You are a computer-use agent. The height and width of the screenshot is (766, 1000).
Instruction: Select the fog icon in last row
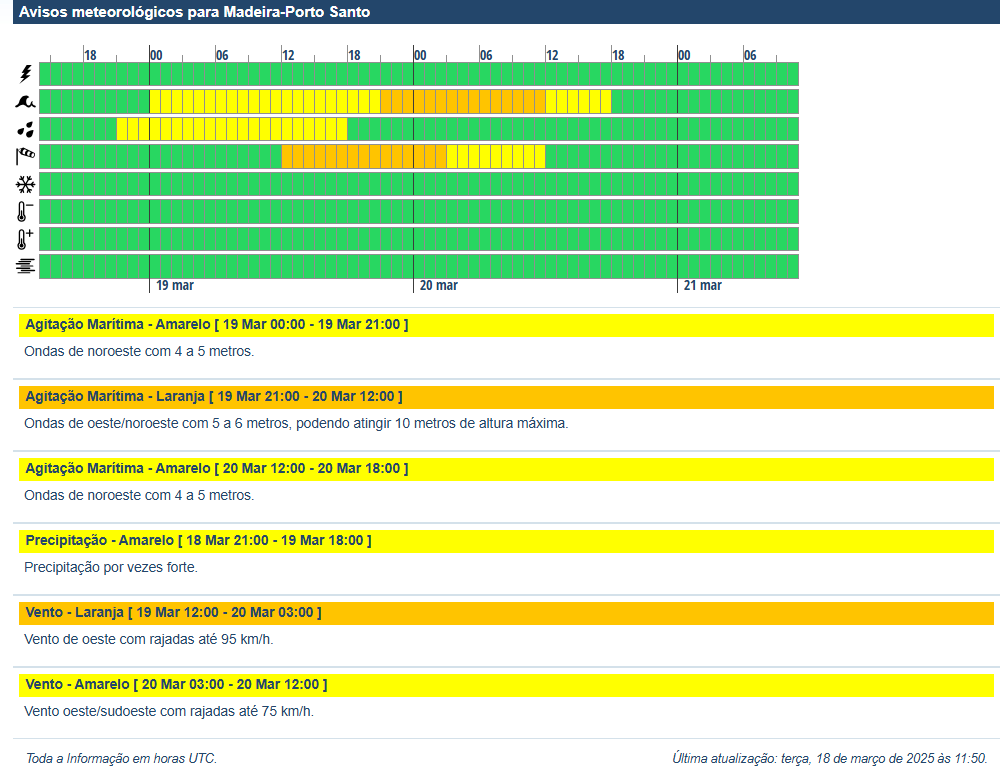tap(25, 266)
